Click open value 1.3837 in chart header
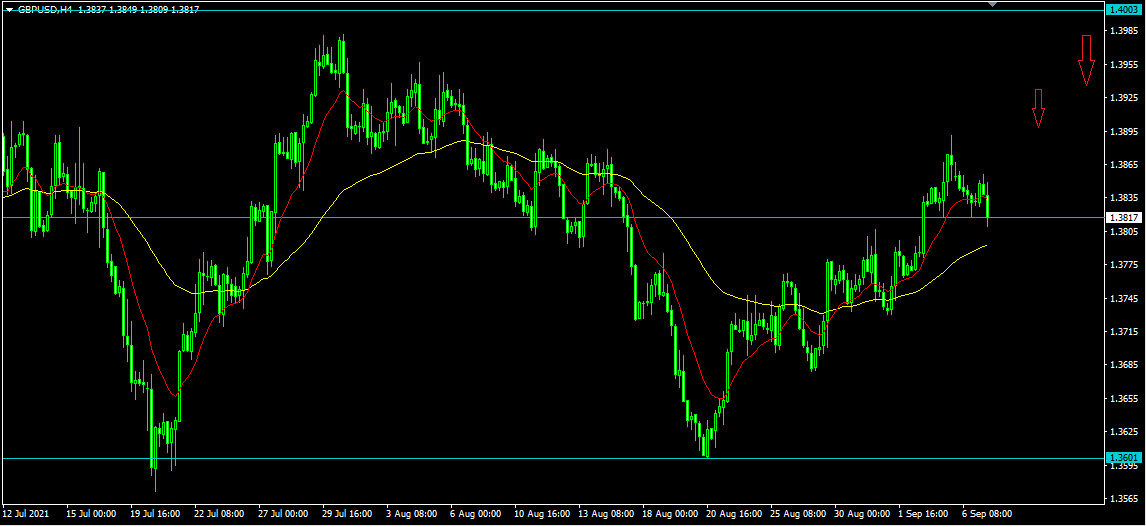 (x=91, y=9)
